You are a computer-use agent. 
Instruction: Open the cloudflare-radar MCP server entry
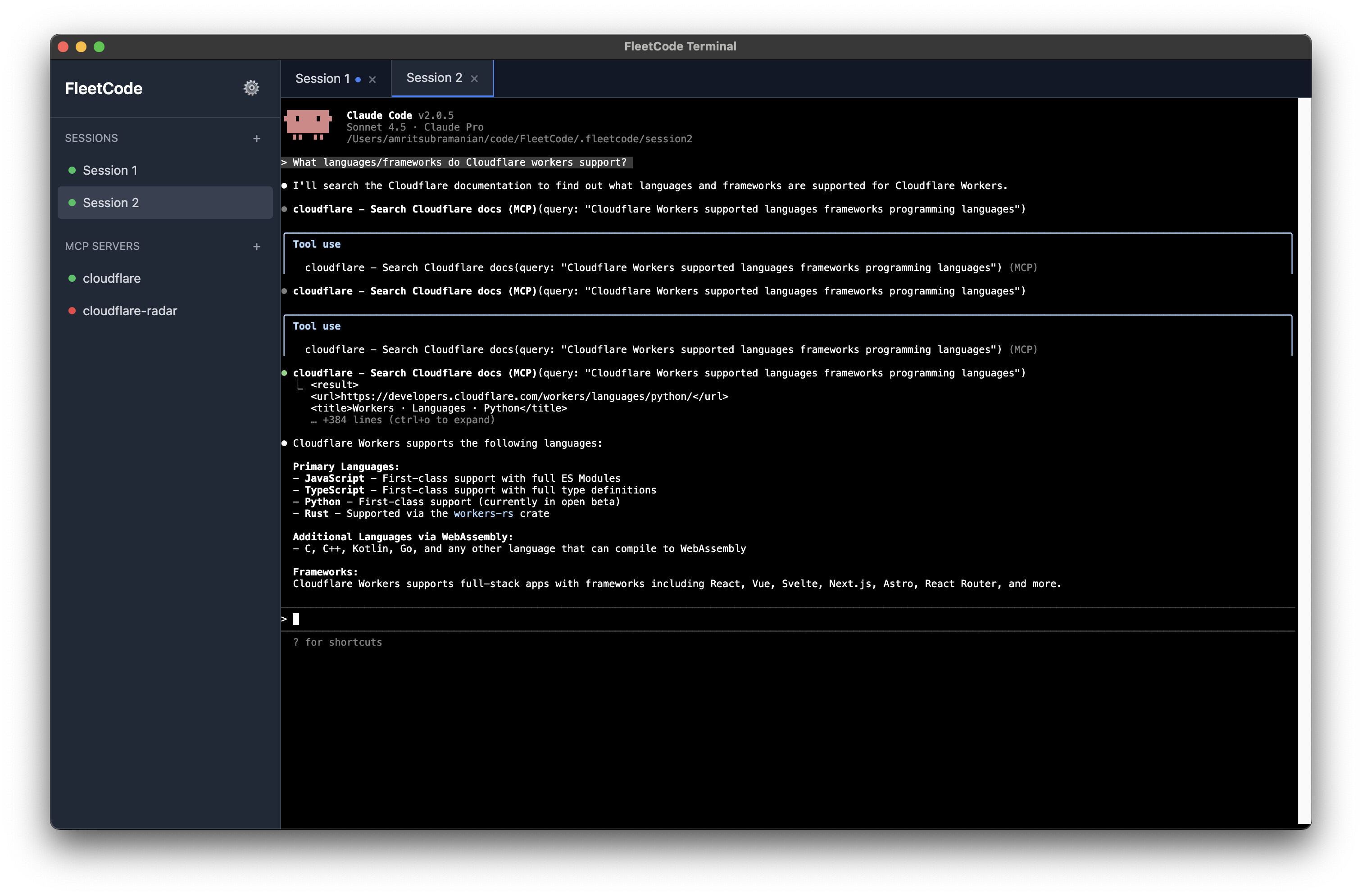(130, 311)
